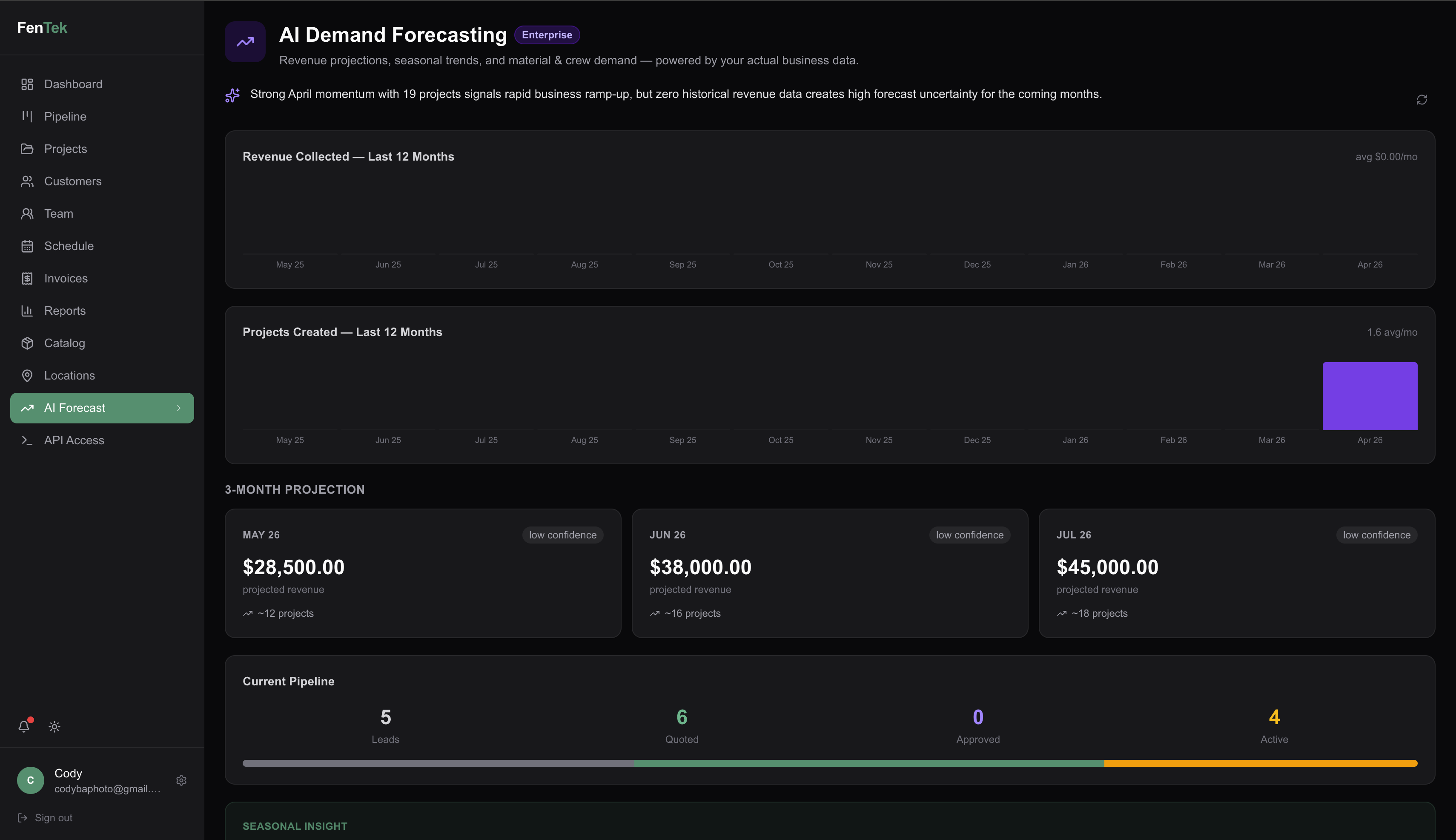The height and width of the screenshot is (840, 1456).
Task: Click the Dashboard grid icon
Action: click(x=27, y=84)
